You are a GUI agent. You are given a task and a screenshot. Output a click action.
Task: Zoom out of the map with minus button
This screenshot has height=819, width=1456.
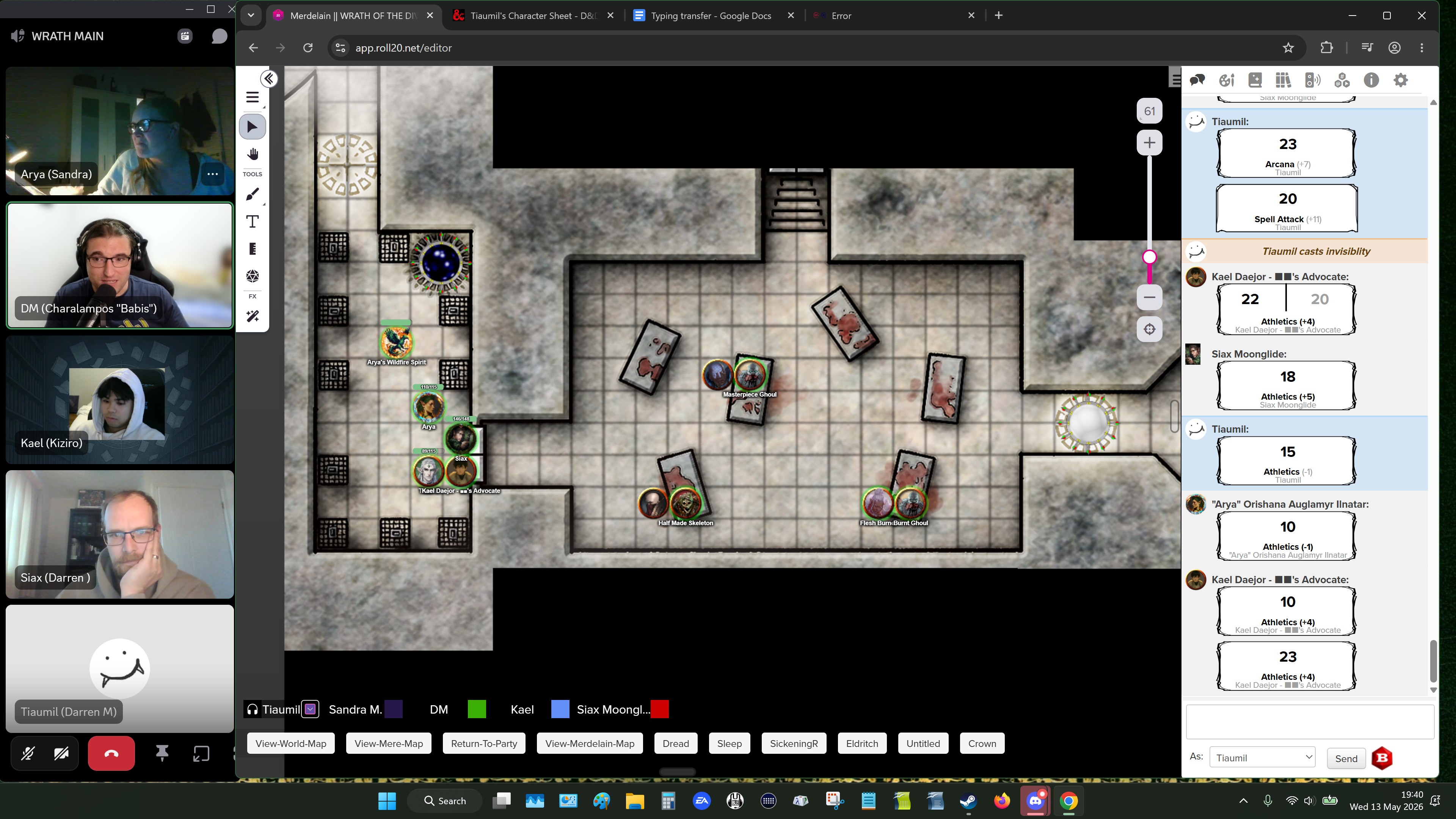coord(1149,297)
